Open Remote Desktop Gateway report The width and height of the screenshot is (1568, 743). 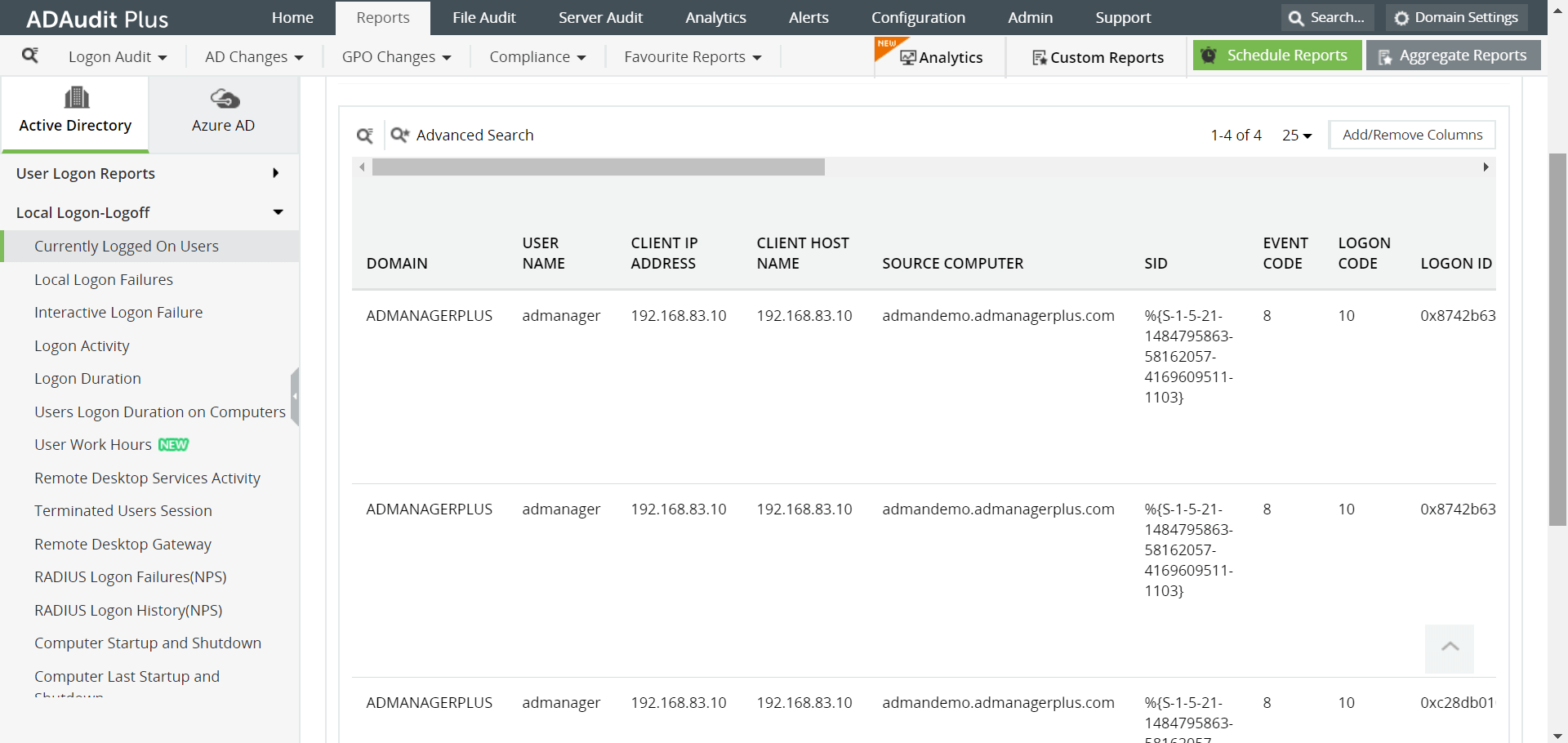point(122,544)
